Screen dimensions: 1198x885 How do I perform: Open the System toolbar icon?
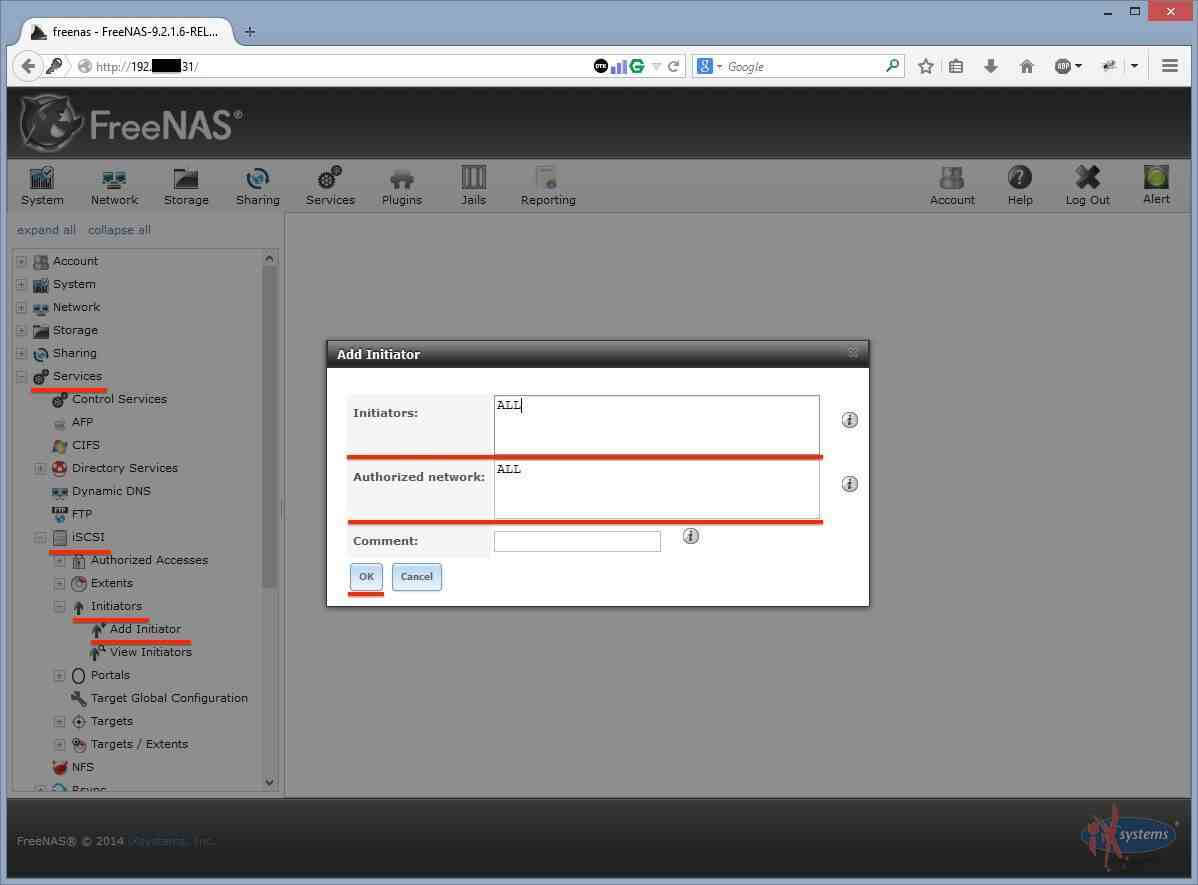click(42, 186)
